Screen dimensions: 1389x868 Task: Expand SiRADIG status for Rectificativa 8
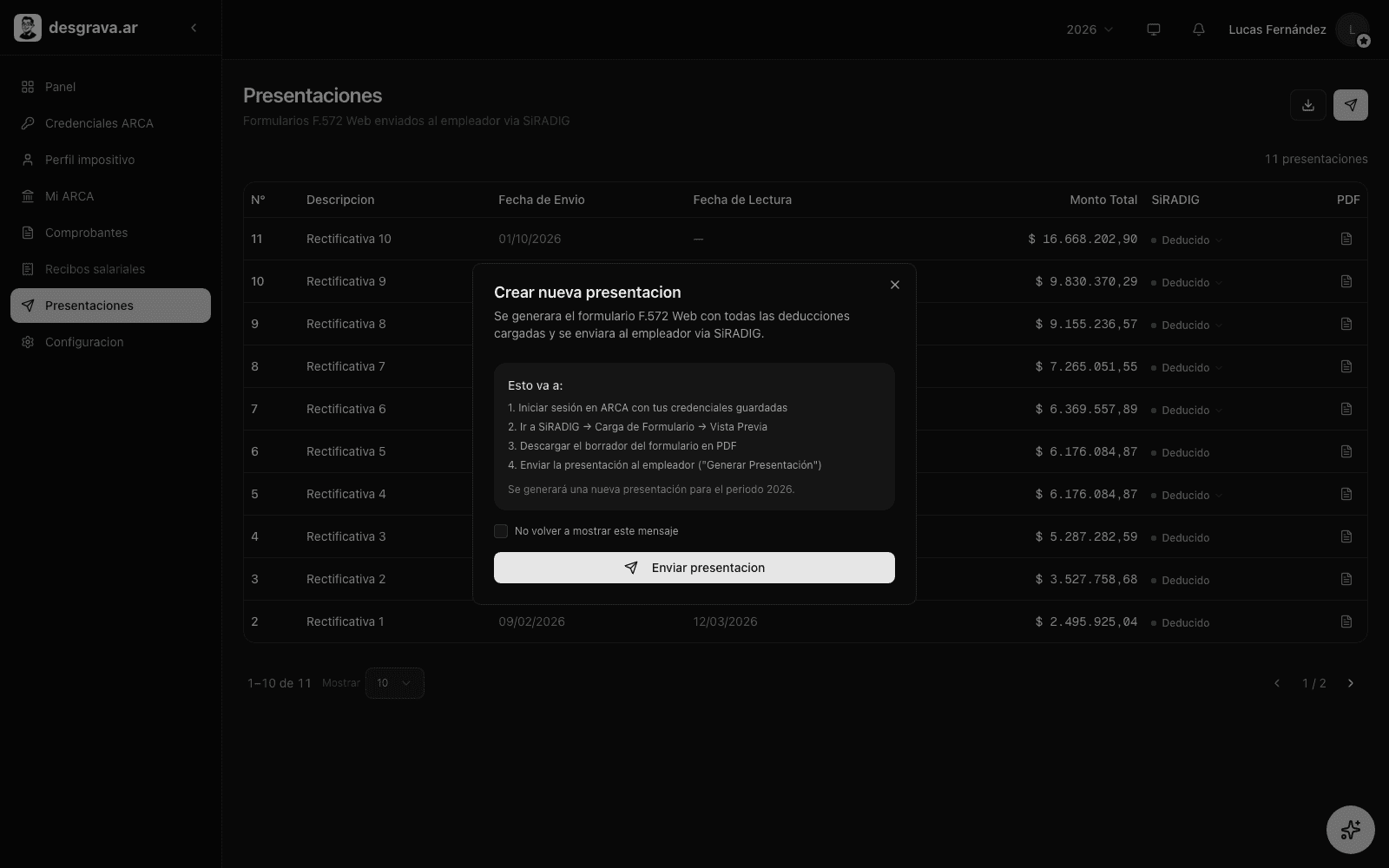pos(1187,325)
